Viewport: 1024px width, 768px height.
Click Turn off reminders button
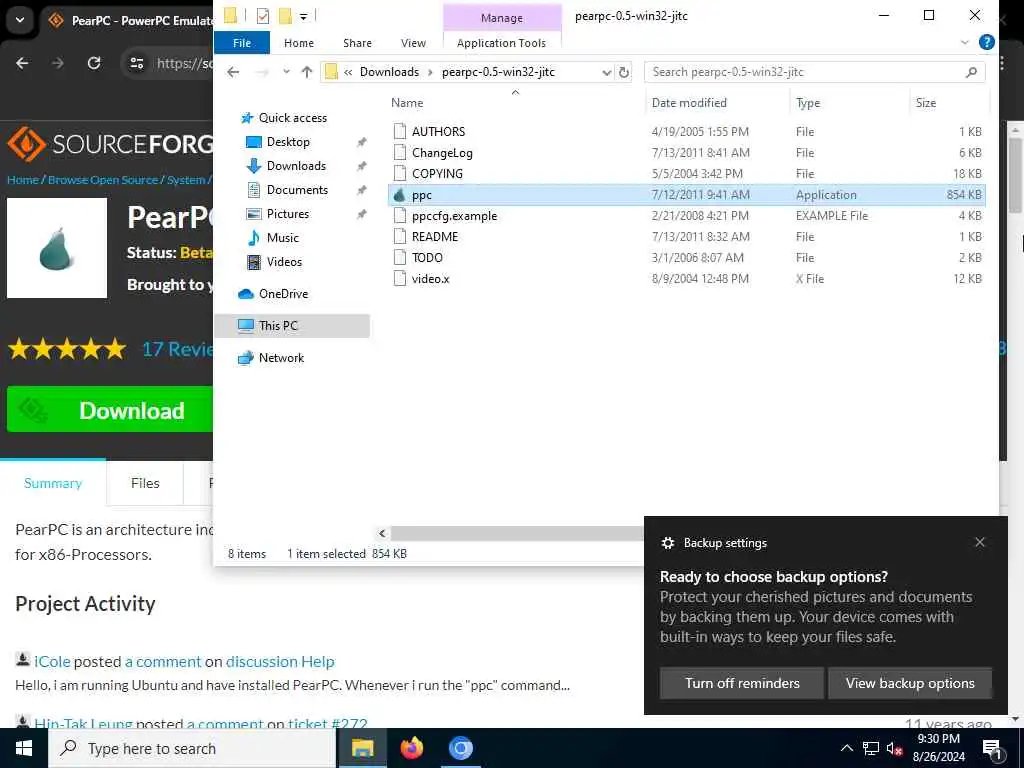tap(742, 683)
